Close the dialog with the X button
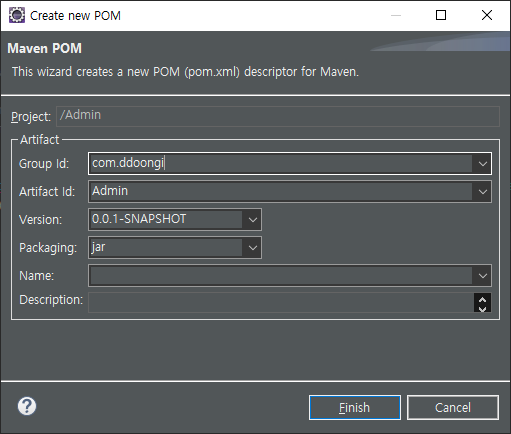The image size is (511, 434). 487,15
